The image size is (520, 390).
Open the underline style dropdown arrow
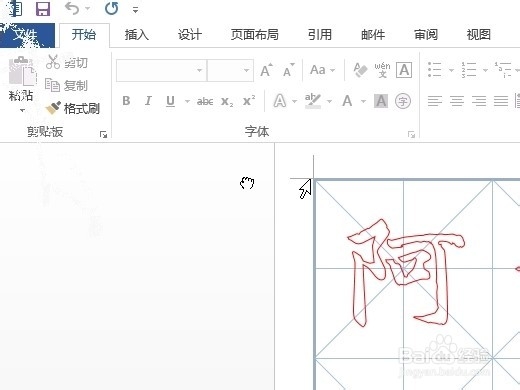[x=187, y=101]
